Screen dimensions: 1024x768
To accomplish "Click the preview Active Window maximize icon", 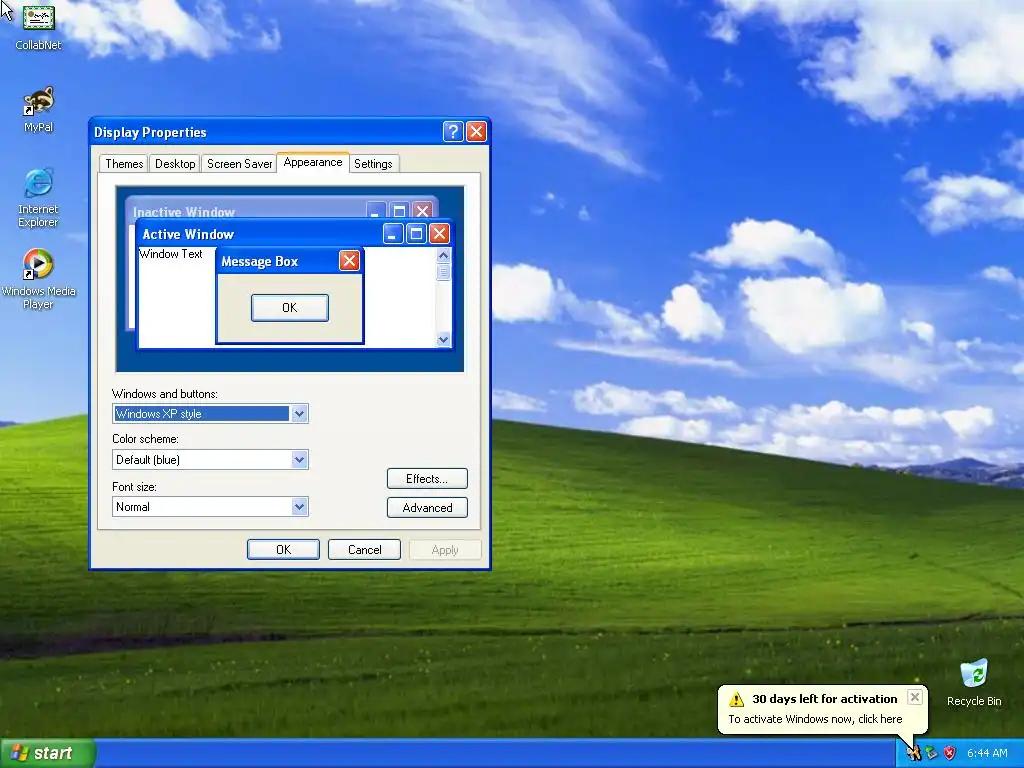I will (x=416, y=233).
